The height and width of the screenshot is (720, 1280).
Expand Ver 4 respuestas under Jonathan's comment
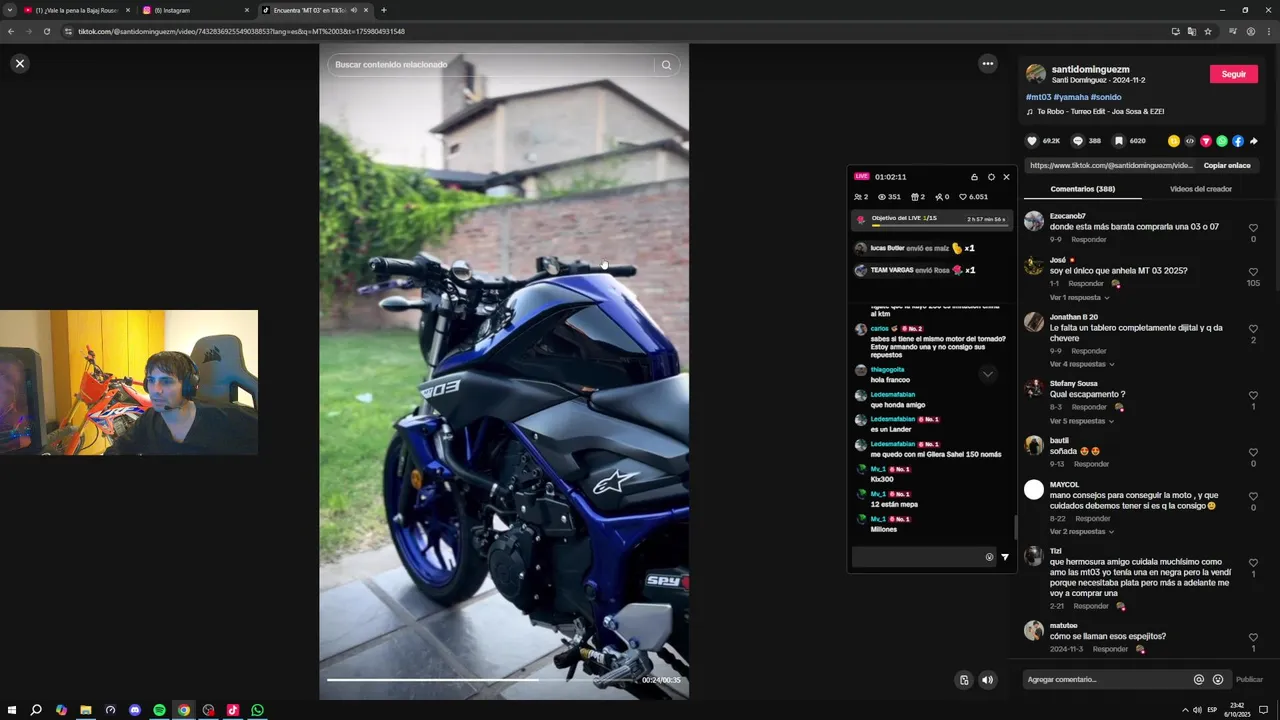point(1081,364)
